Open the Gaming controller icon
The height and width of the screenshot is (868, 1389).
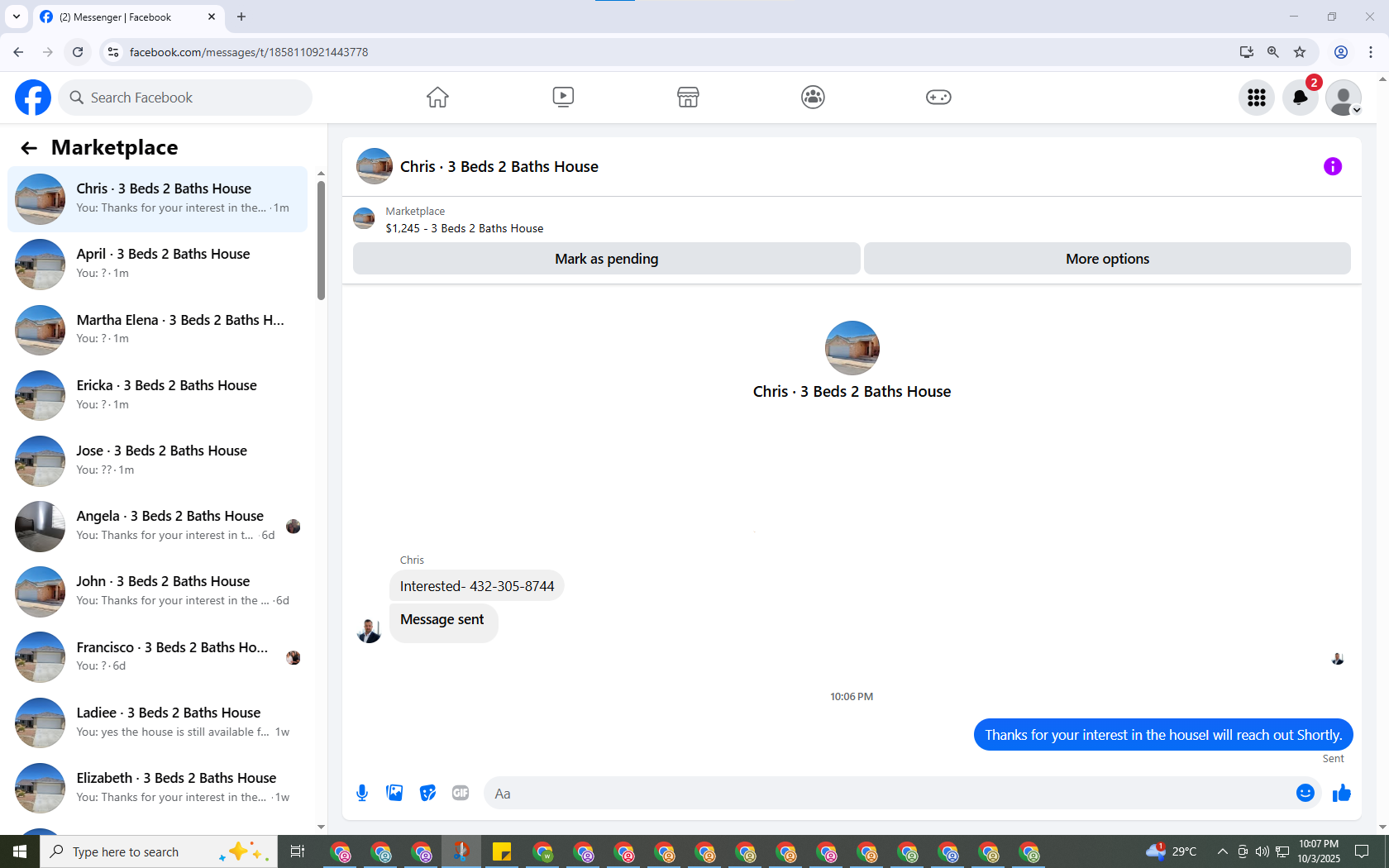pos(938,98)
